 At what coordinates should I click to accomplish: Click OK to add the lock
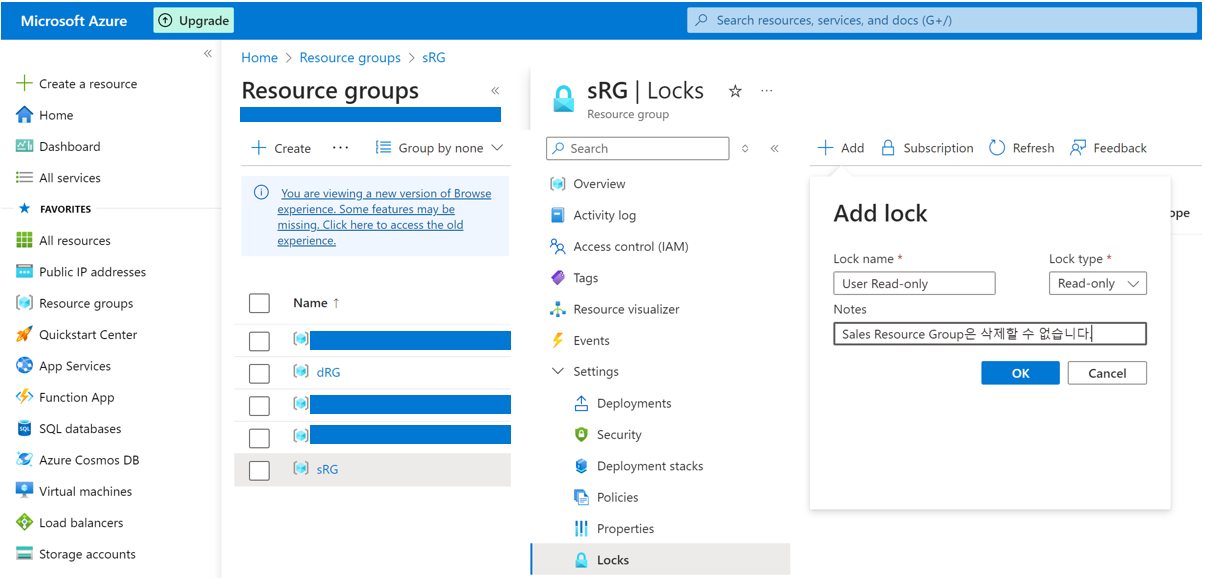pyautogui.click(x=1020, y=373)
